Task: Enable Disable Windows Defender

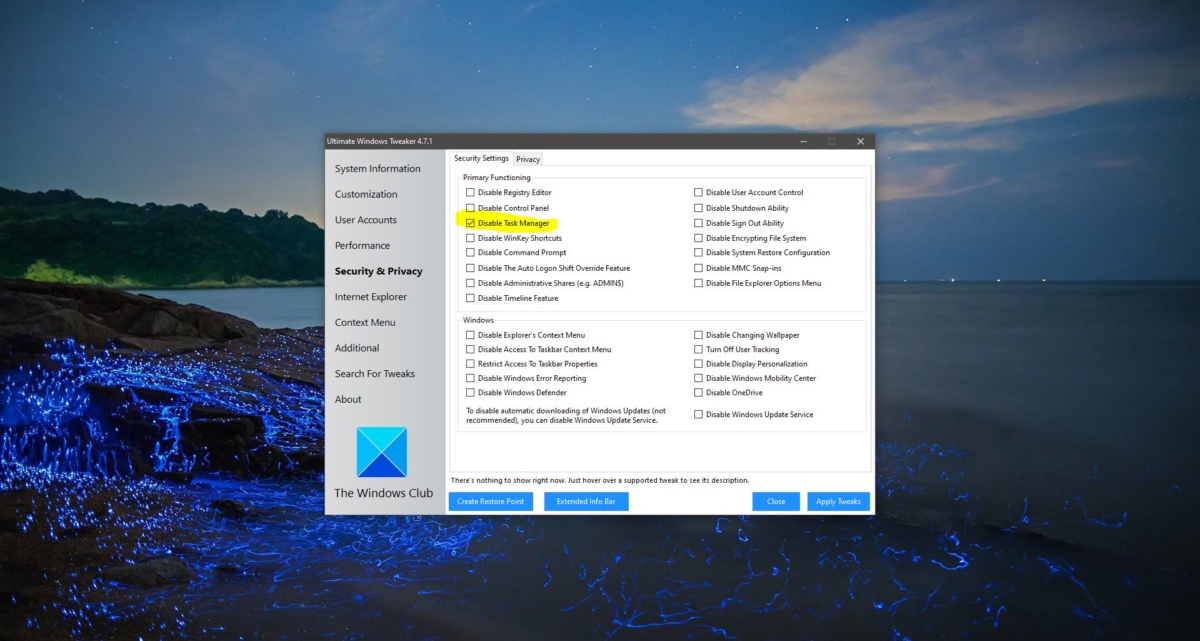Action: (x=470, y=392)
